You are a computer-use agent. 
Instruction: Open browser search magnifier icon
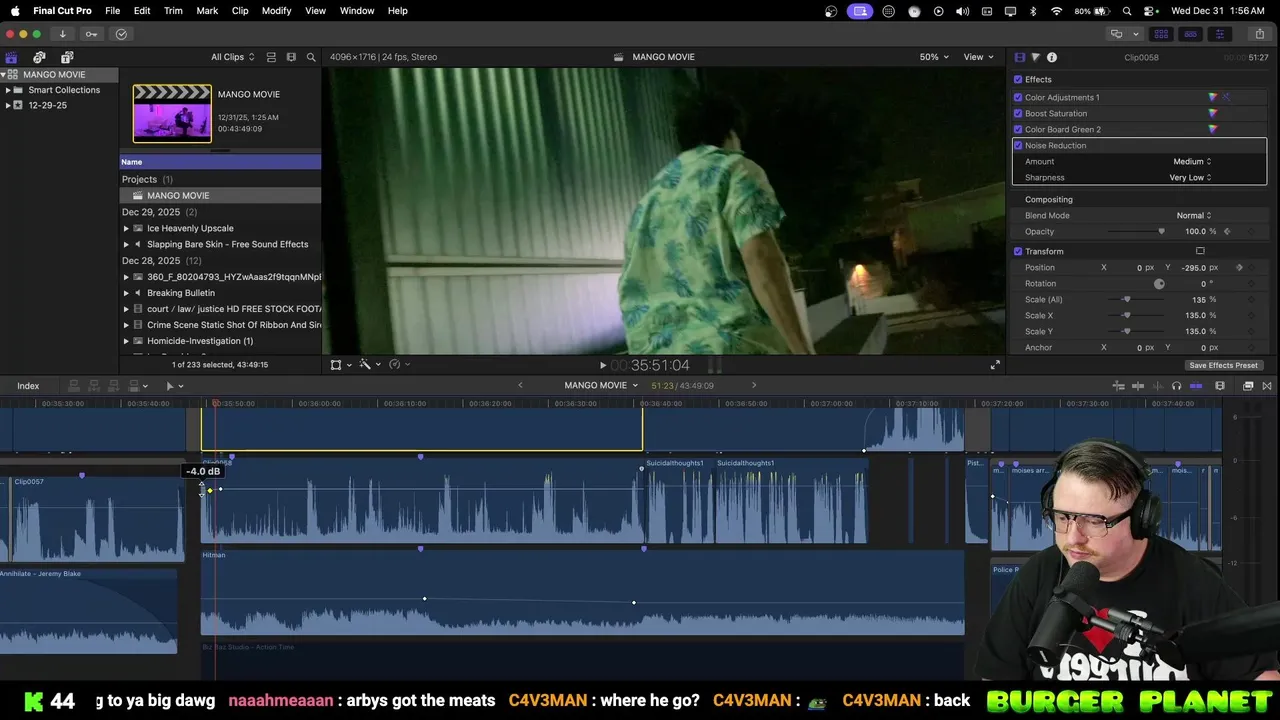point(311,57)
